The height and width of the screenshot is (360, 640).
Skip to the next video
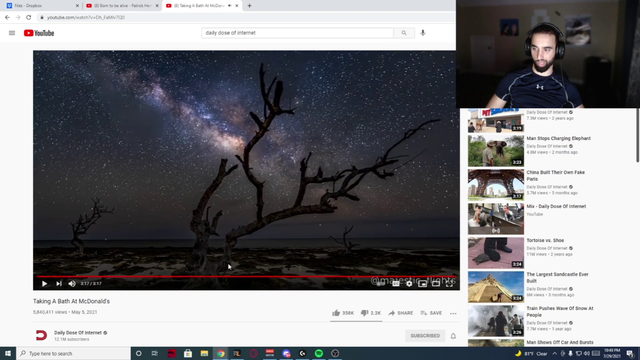59,284
